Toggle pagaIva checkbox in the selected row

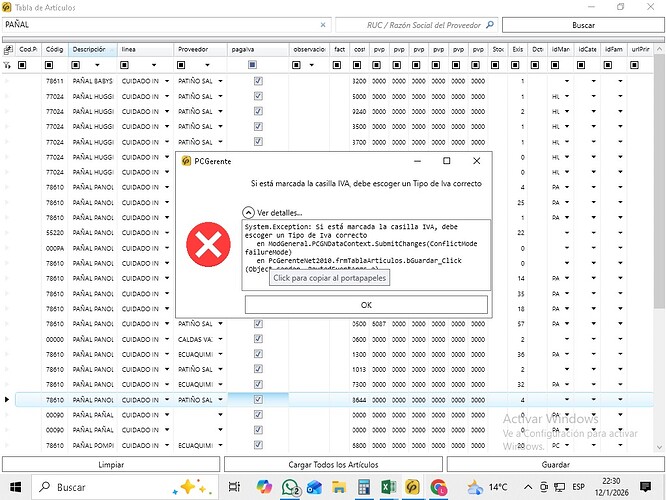(x=258, y=400)
